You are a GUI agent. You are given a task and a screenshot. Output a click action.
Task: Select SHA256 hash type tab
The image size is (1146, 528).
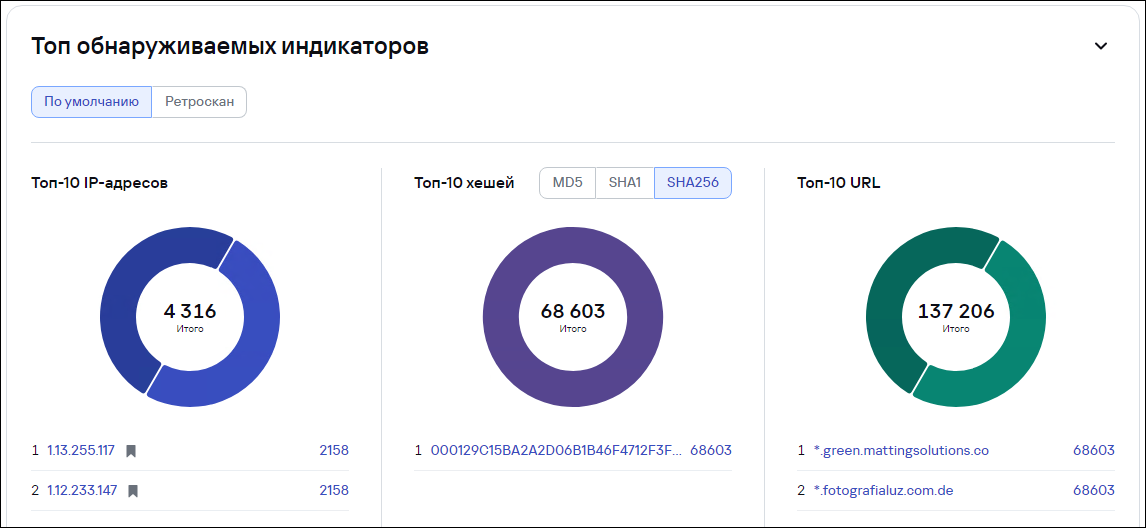(x=692, y=183)
